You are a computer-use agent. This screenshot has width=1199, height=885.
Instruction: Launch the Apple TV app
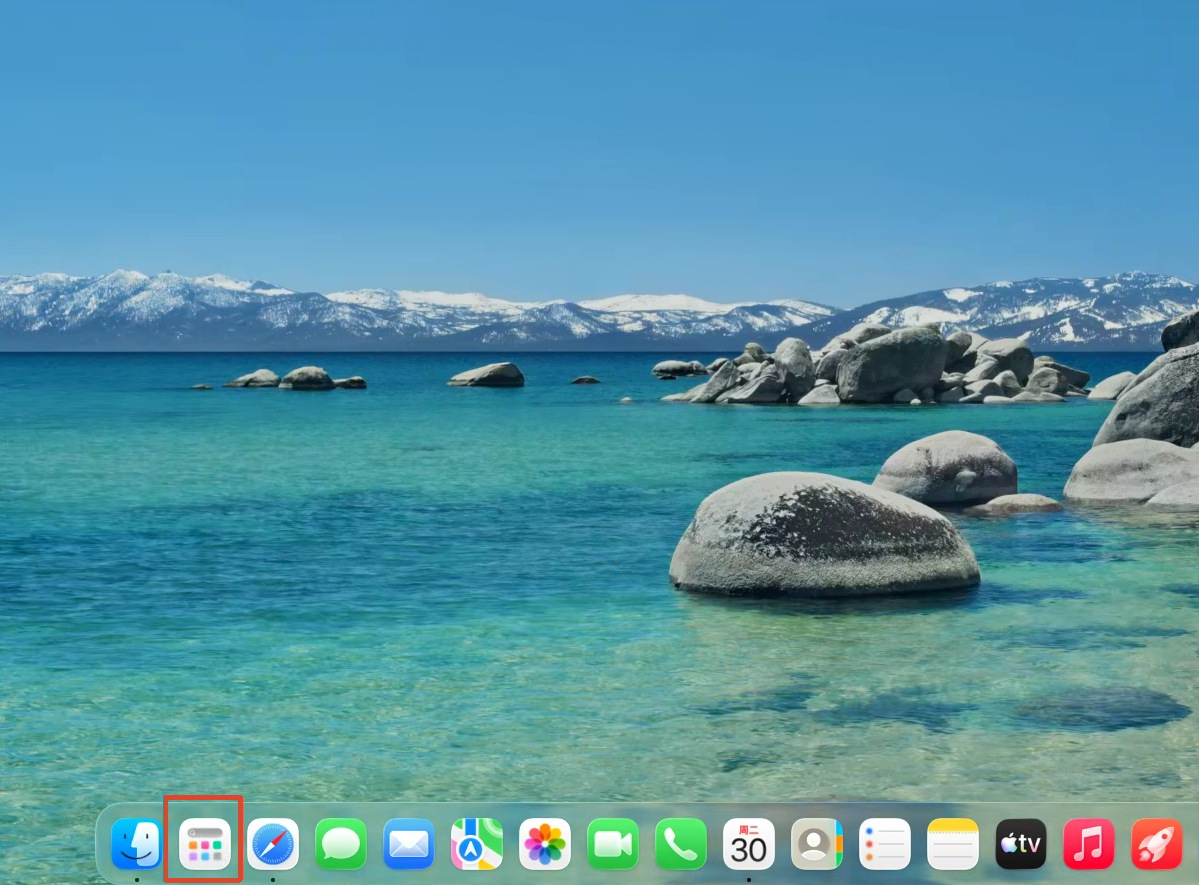point(1021,844)
